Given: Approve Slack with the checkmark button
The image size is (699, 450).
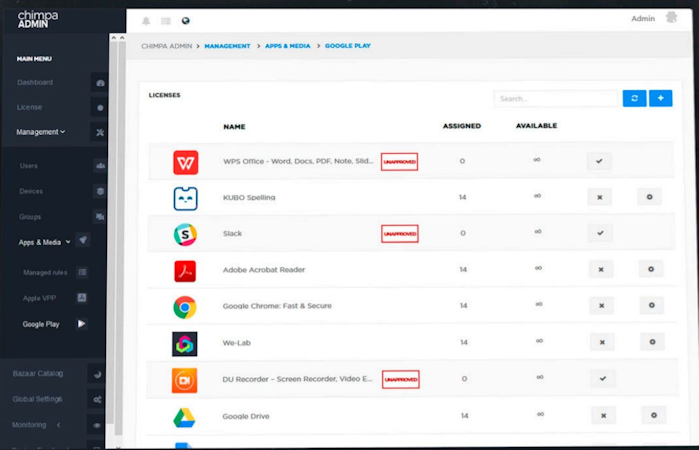Looking at the screenshot, I should click(600, 233).
